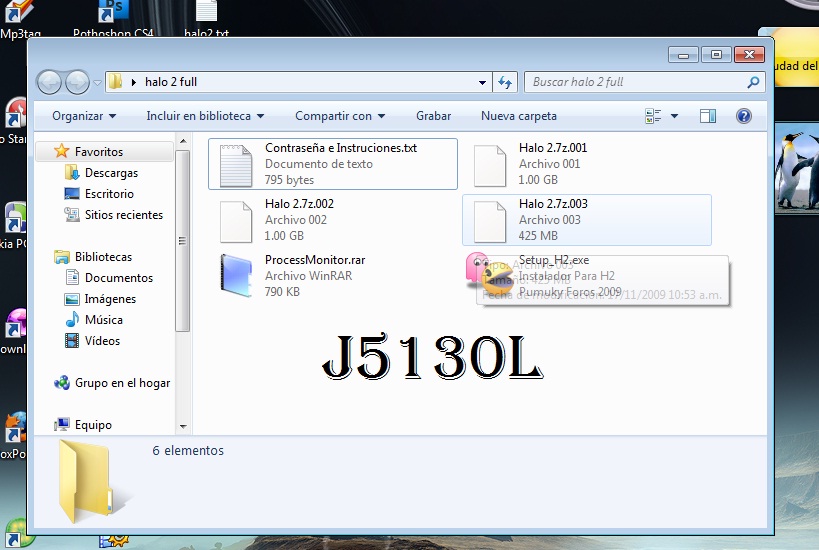Click the search magnifier icon
The height and width of the screenshot is (550, 819).
point(753,82)
